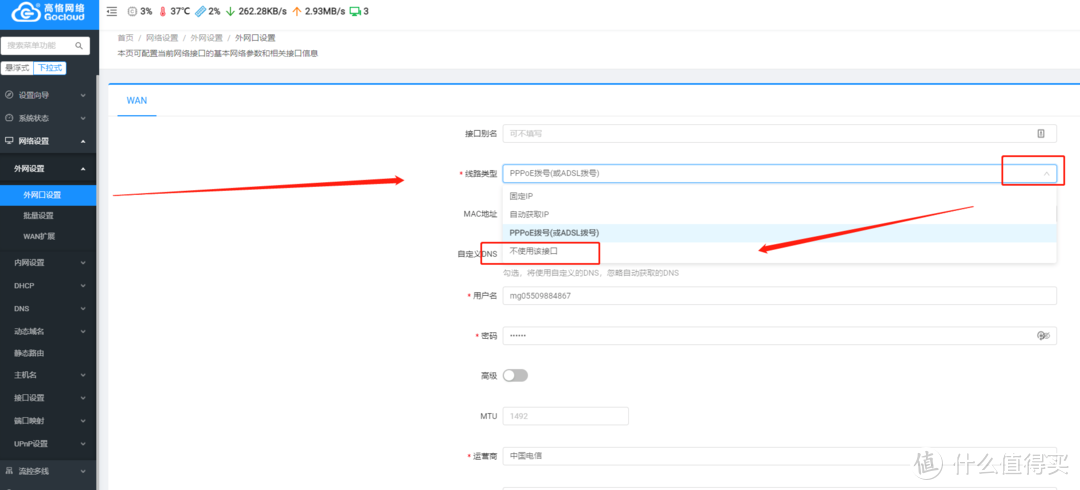The image size is (1080, 490).
Task: Choose 固定IP option
Action: click(x=779, y=196)
